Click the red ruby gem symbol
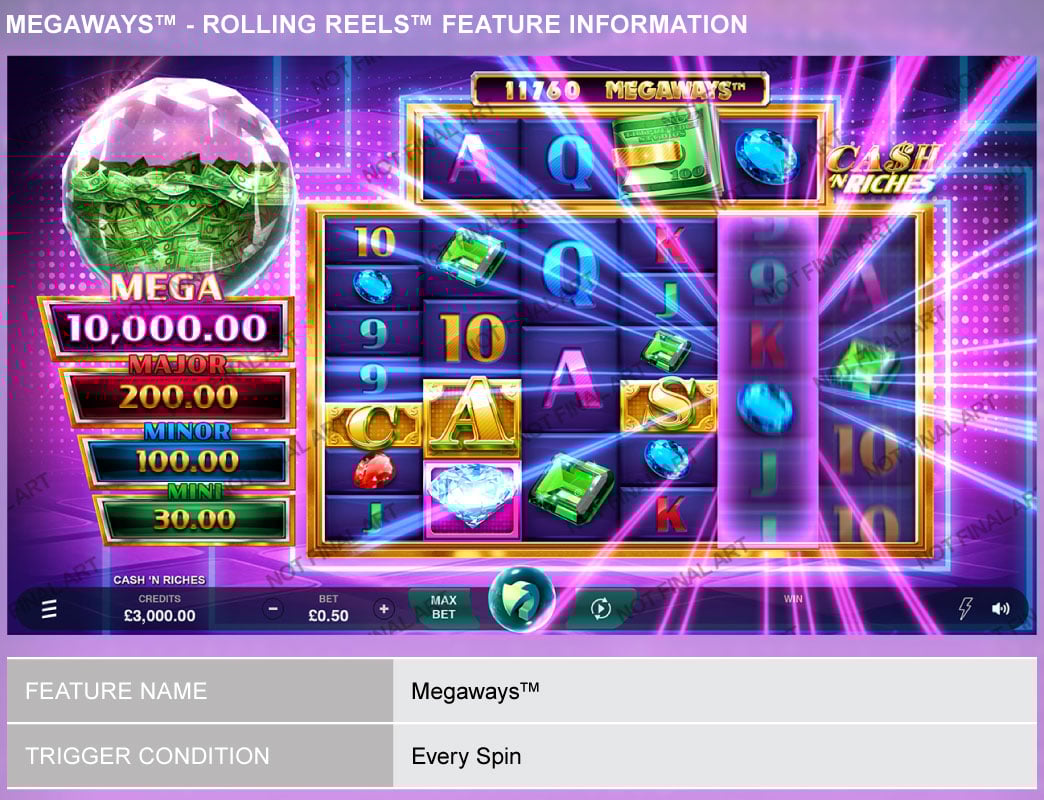Viewport: 1044px width, 800px height. point(374,471)
